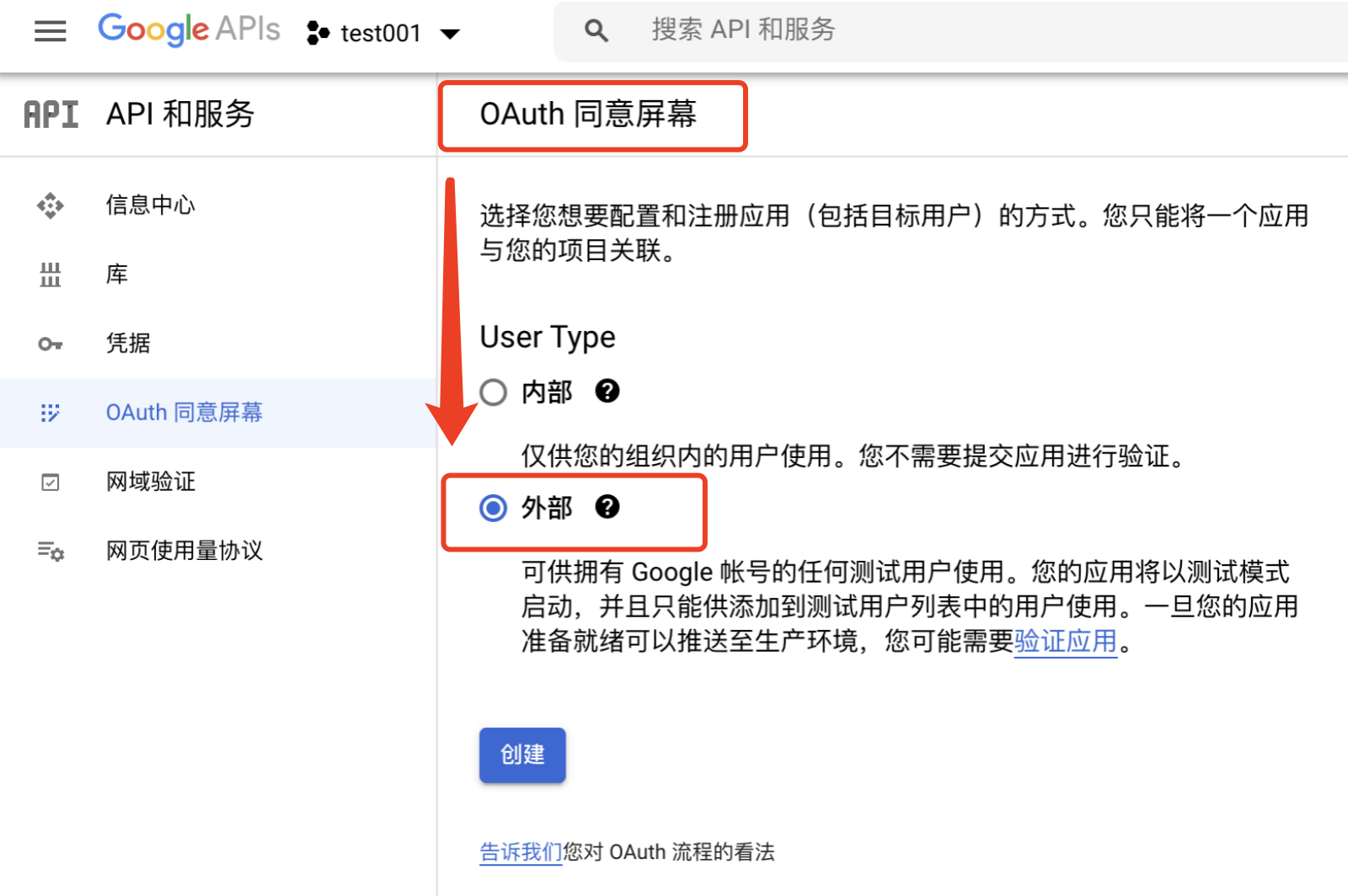Screen dimensions: 1348x896
Task: Open the navigation hamburger menu
Action: coord(50,31)
